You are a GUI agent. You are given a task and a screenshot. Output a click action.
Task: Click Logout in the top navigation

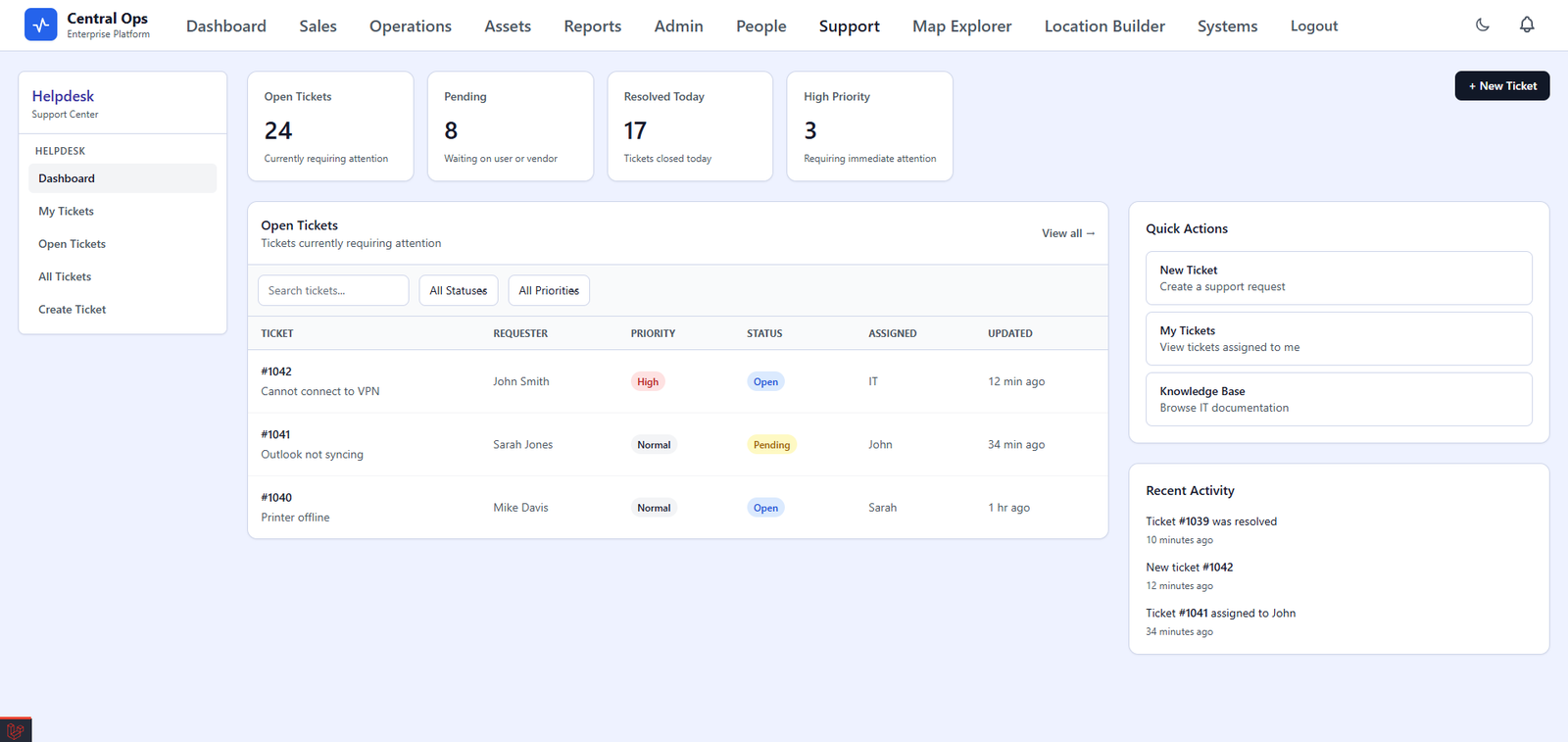pyautogui.click(x=1314, y=26)
